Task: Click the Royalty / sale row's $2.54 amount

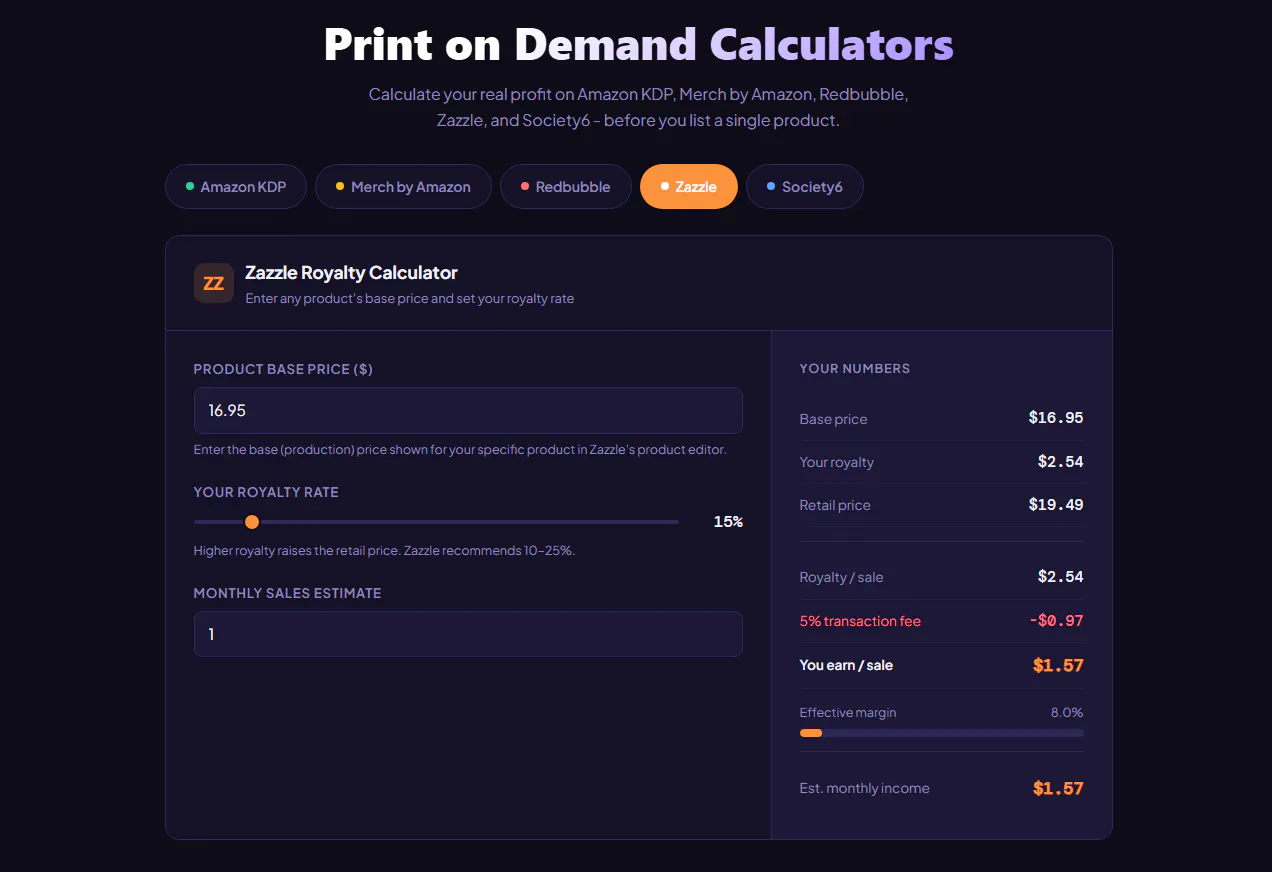Action: (1061, 577)
